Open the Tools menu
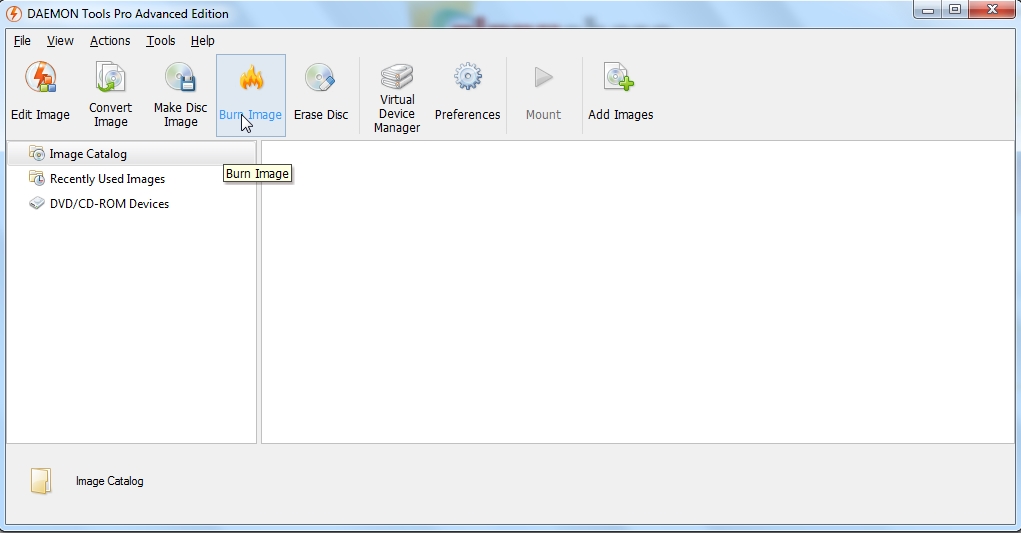This screenshot has height=533, width=1021. [161, 40]
